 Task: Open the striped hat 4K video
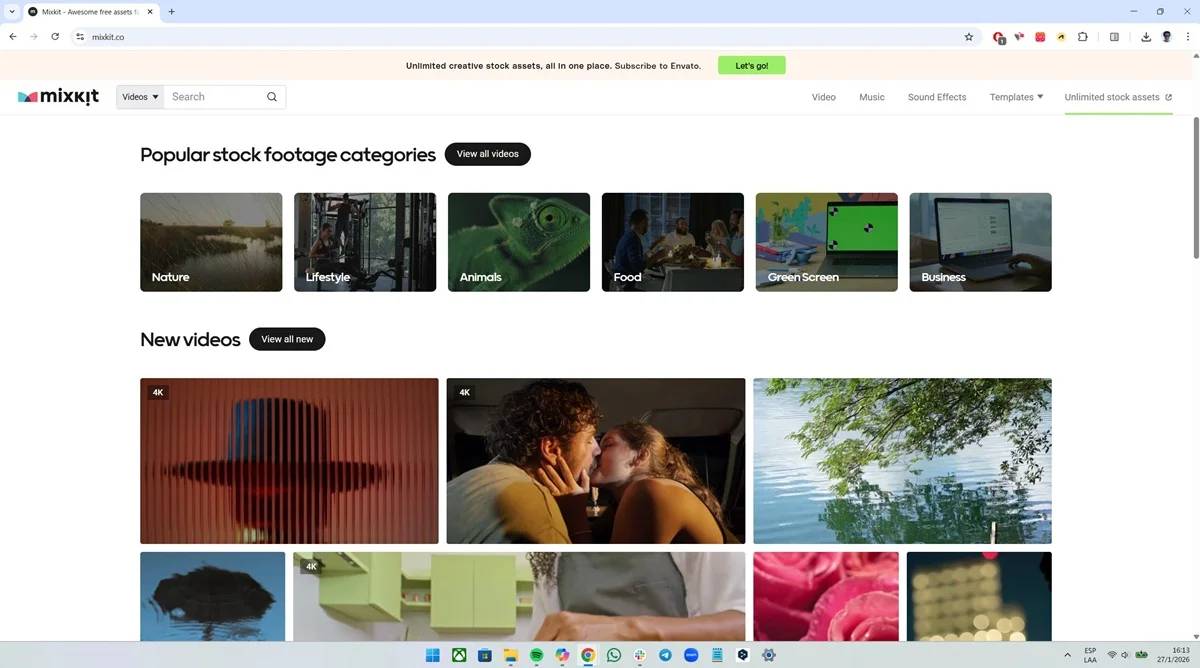click(x=289, y=461)
